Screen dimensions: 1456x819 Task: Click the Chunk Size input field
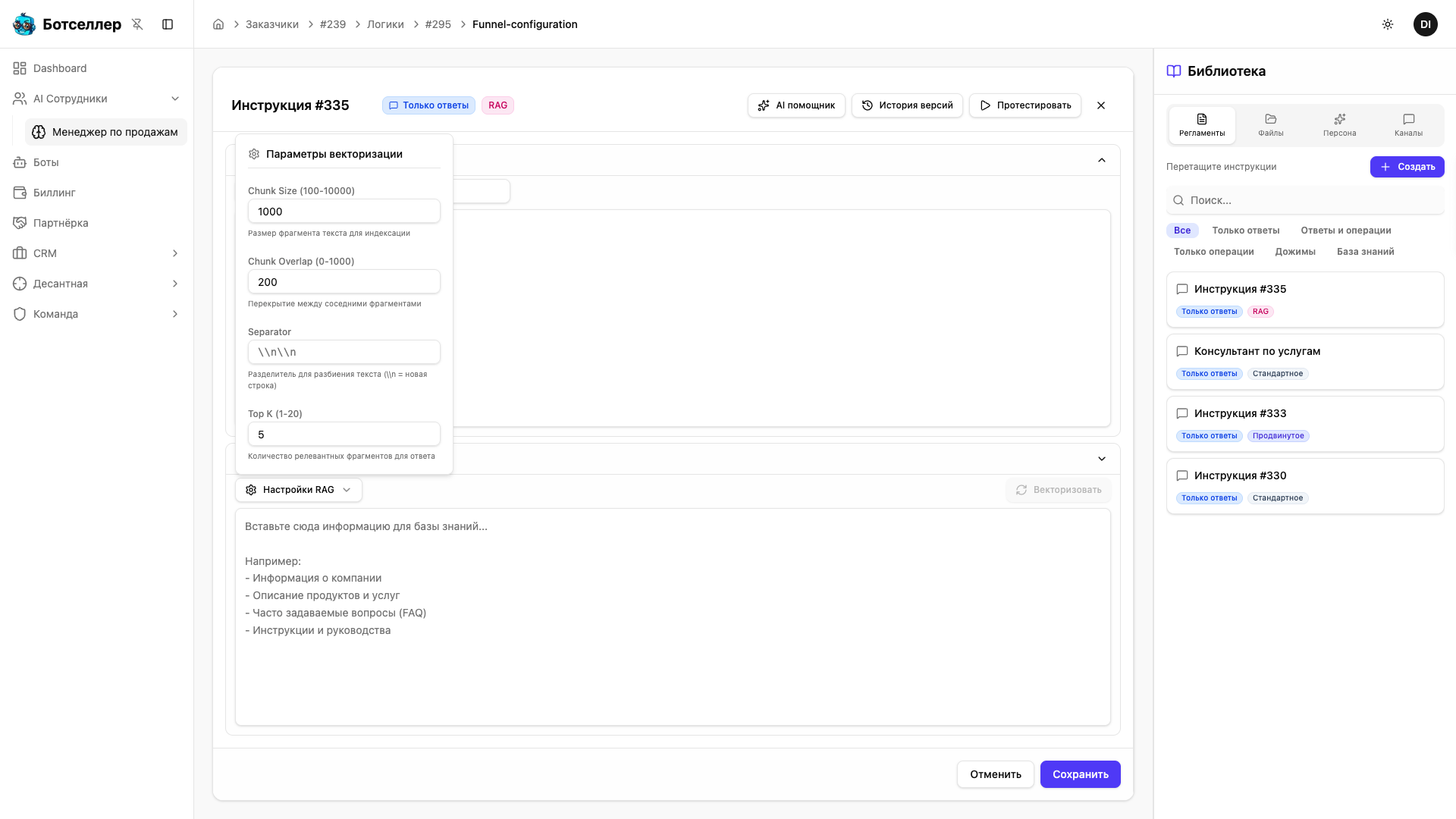tap(344, 212)
